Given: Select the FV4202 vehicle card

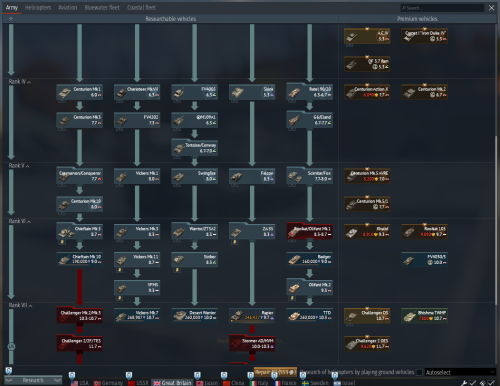Looking at the screenshot, I should tap(137, 120).
